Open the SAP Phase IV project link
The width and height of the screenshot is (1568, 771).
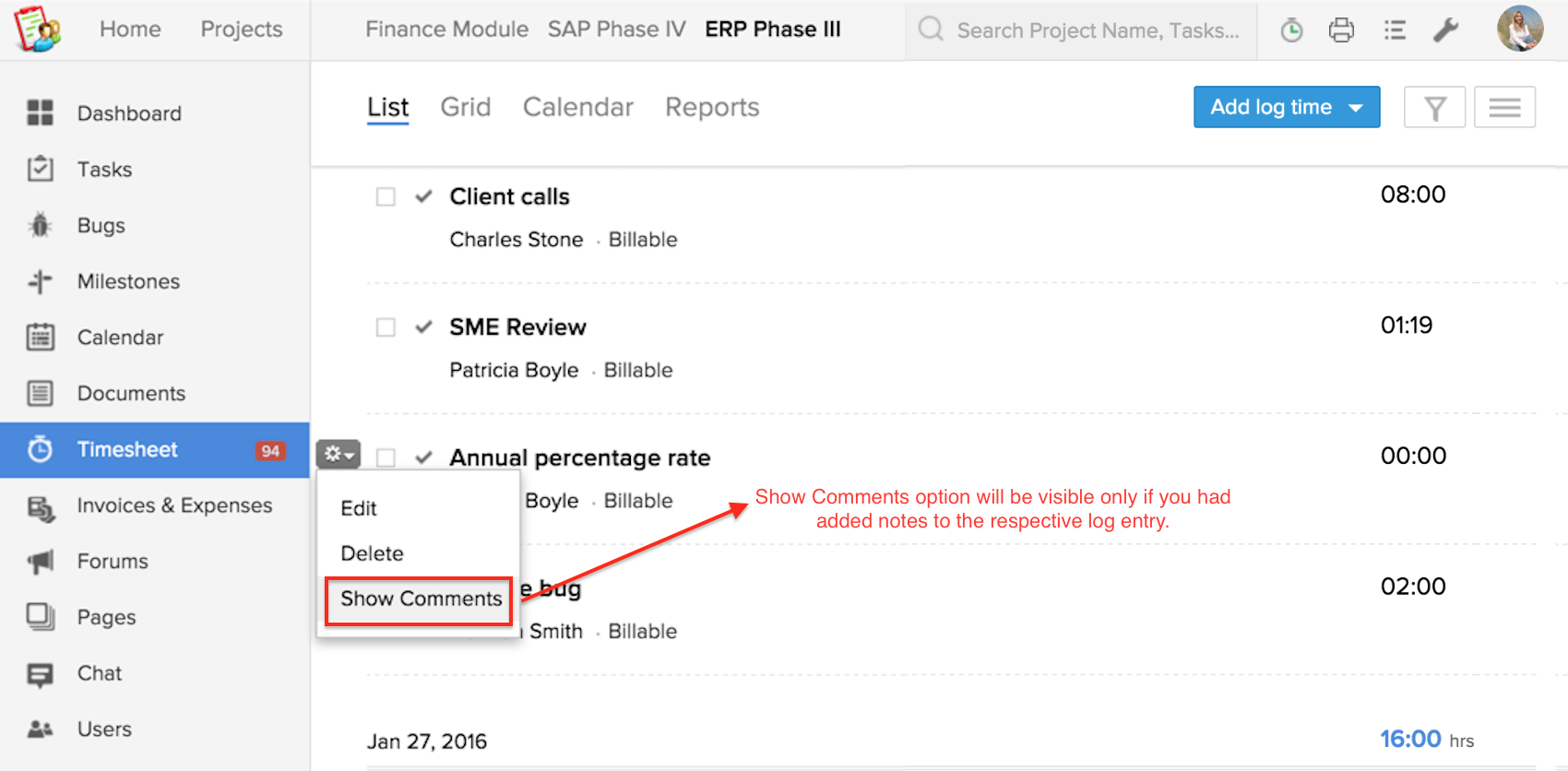point(616,30)
